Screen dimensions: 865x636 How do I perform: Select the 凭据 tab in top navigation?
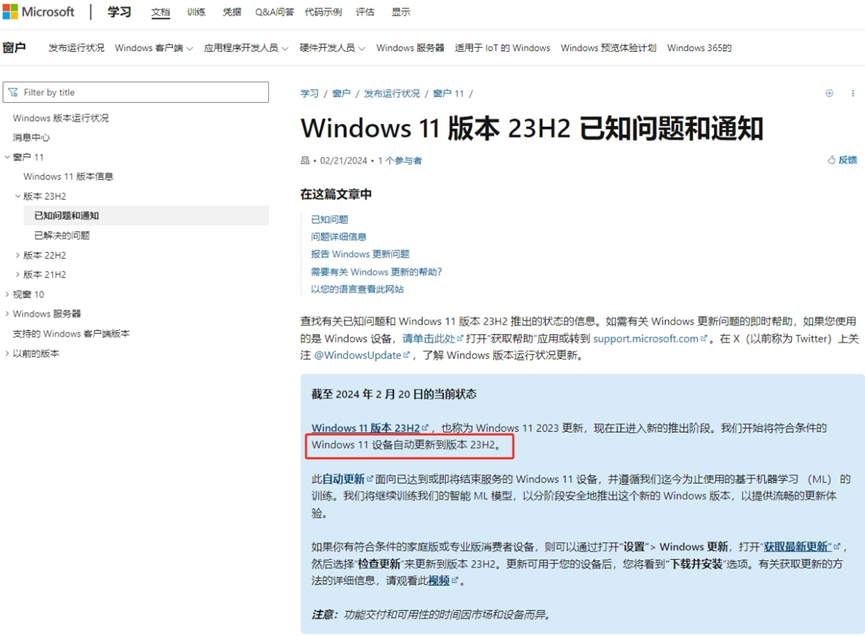232,12
